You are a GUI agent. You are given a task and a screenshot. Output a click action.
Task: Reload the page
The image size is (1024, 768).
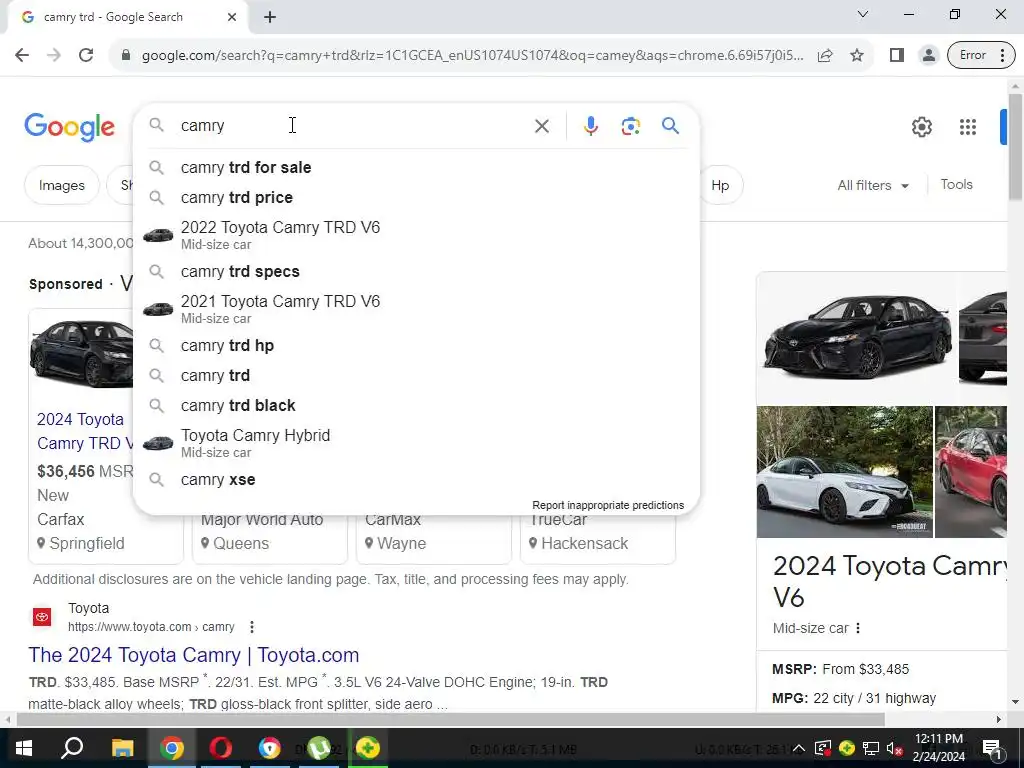[x=86, y=55]
